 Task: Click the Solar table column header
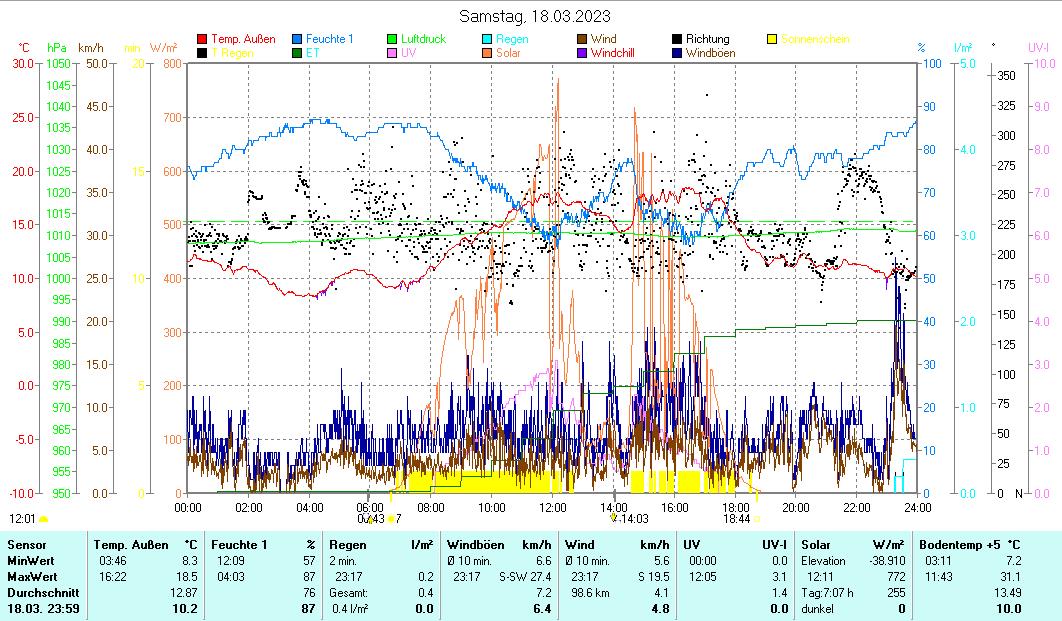817,545
